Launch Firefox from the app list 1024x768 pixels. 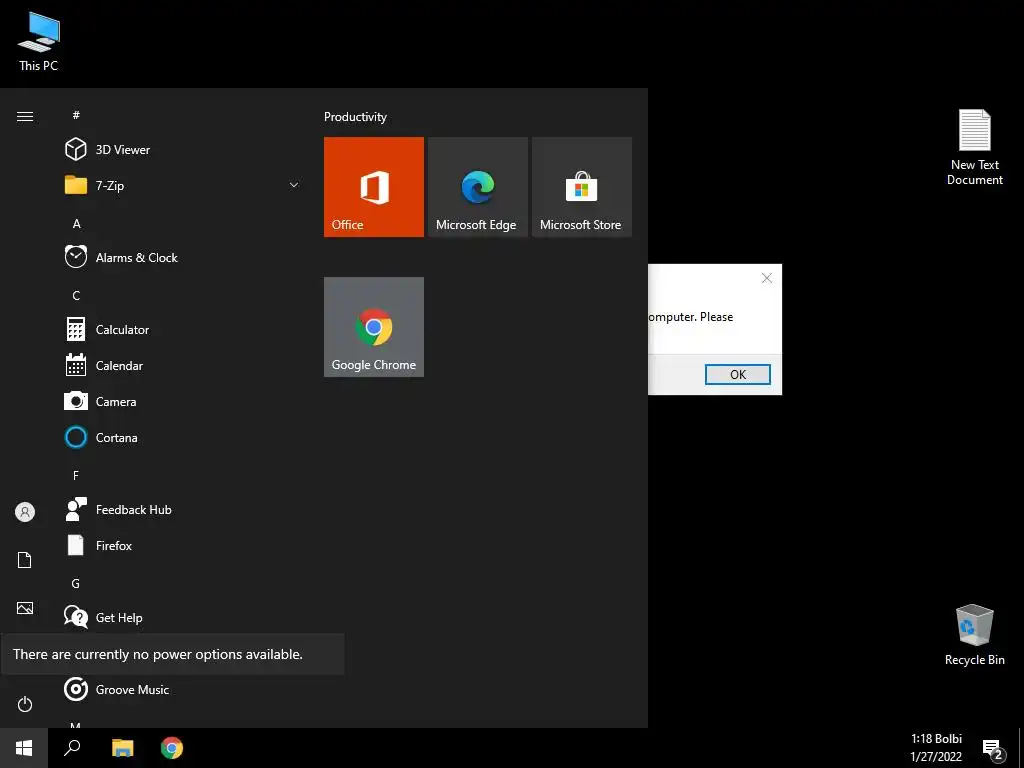click(183, 545)
